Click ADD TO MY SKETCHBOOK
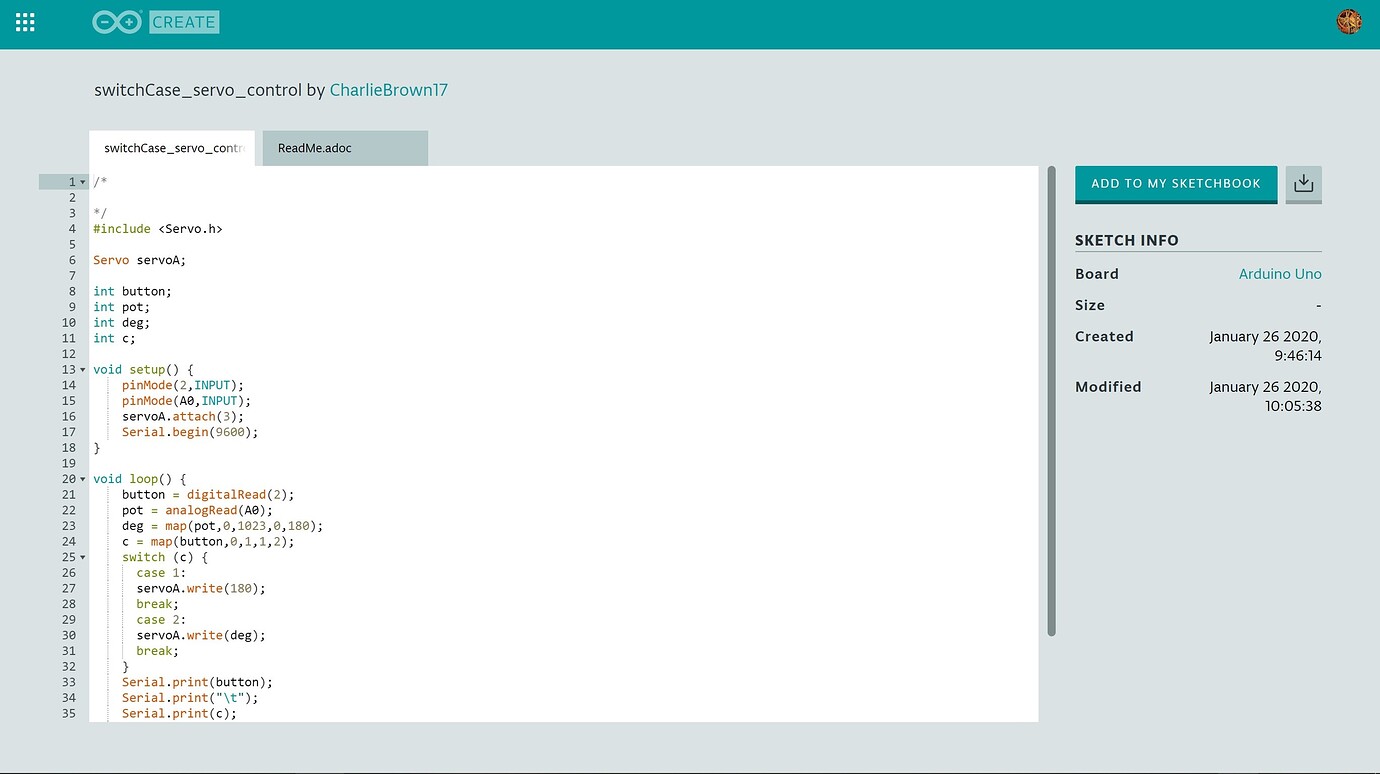1380x774 pixels. (x=1176, y=183)
